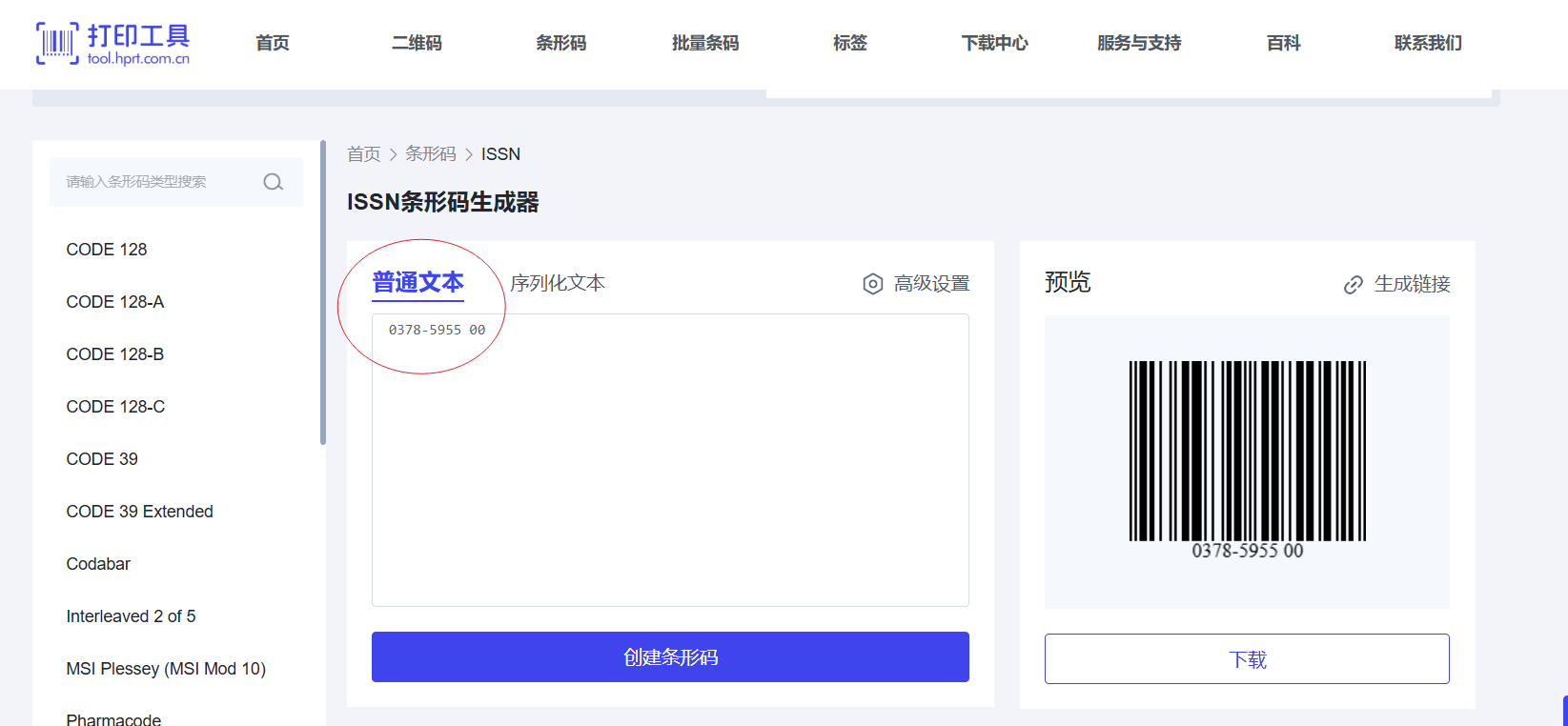Screen dimensions: 1568x726
Task: Click the 生成链接 chain link icon
Action: point(1354,285)
